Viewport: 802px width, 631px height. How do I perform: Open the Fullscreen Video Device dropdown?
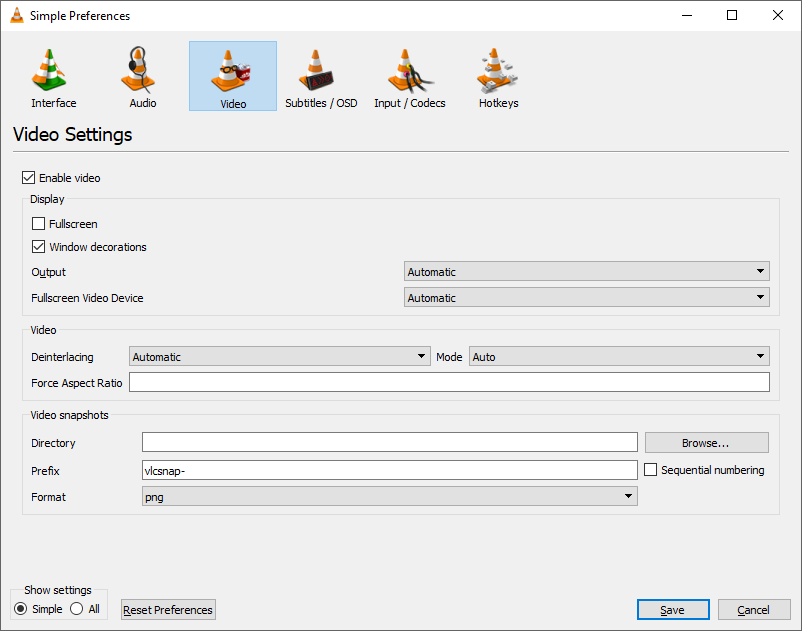click(586, 298)
